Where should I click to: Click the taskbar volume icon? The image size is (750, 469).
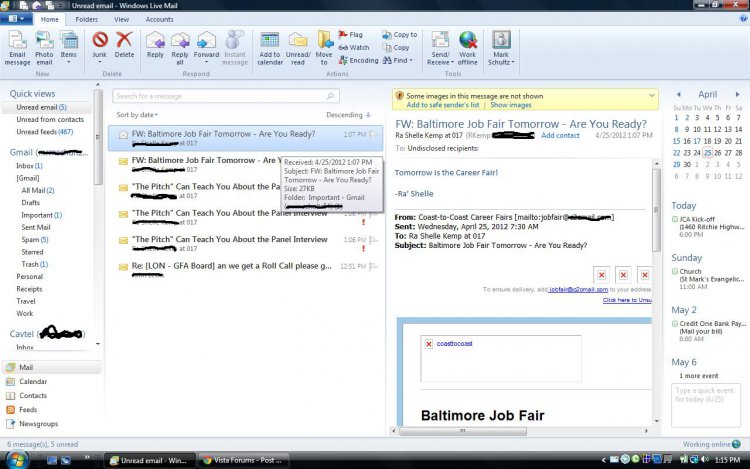click(704, 460)
